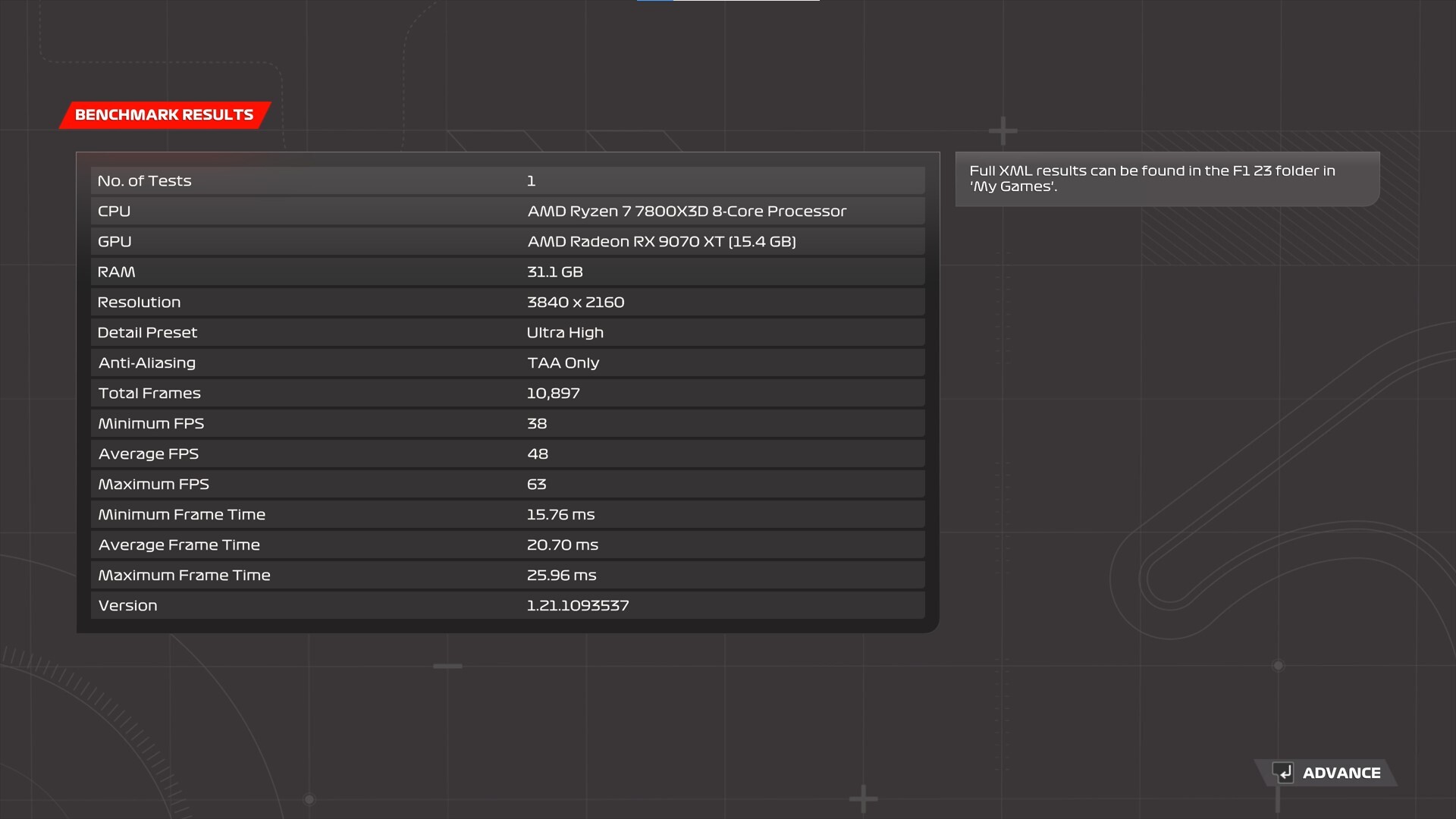Click the GPU row label
Image resolution: width=1456 pixels, height=819 pixels.
tap(115, 242)
